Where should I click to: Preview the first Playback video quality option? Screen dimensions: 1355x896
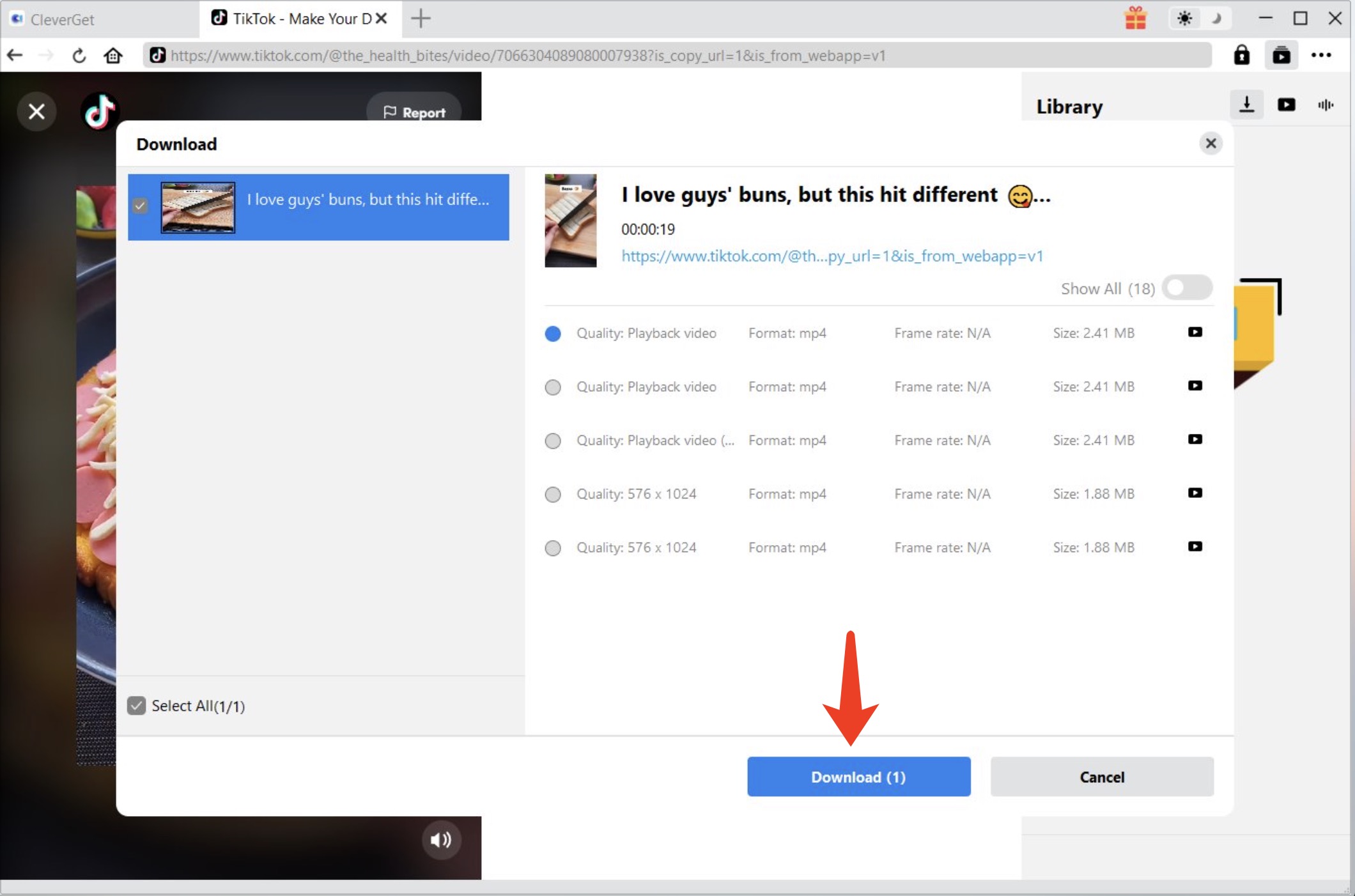[1194, 332]
